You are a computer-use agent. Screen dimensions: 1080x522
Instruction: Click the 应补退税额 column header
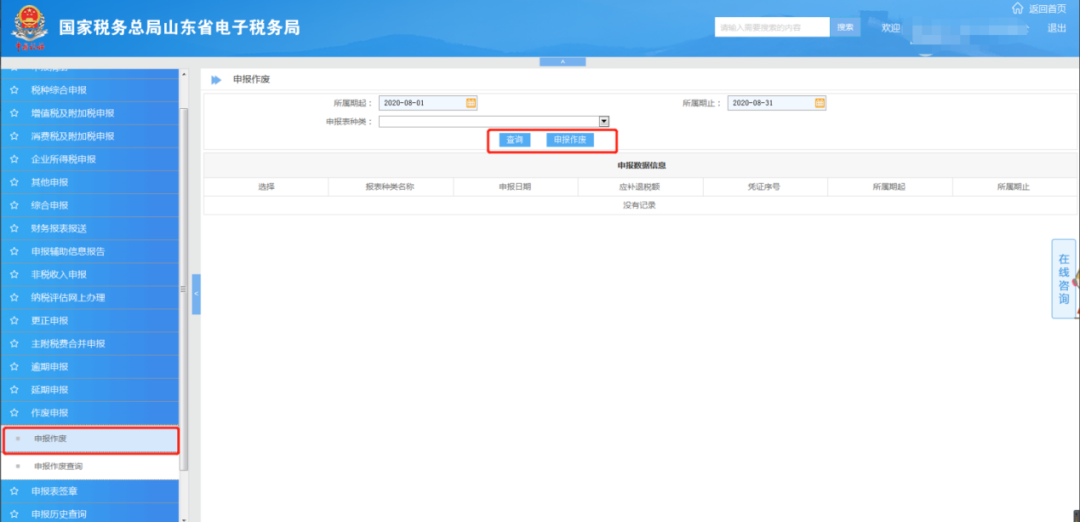click(x=640, y=187)
